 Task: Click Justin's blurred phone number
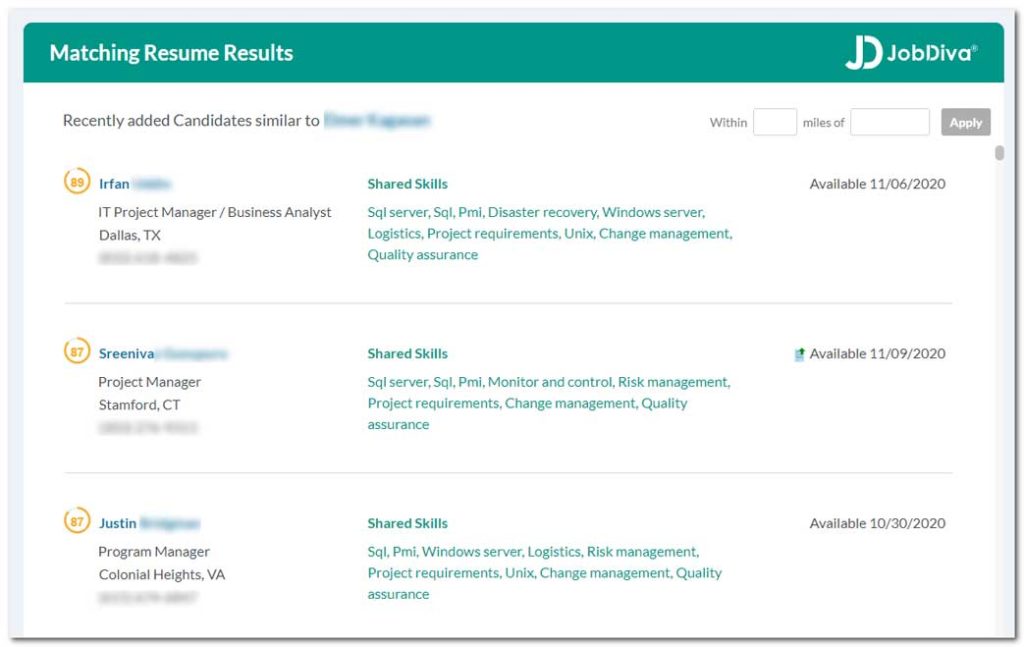pyautogui.click(x=147, y=597)
